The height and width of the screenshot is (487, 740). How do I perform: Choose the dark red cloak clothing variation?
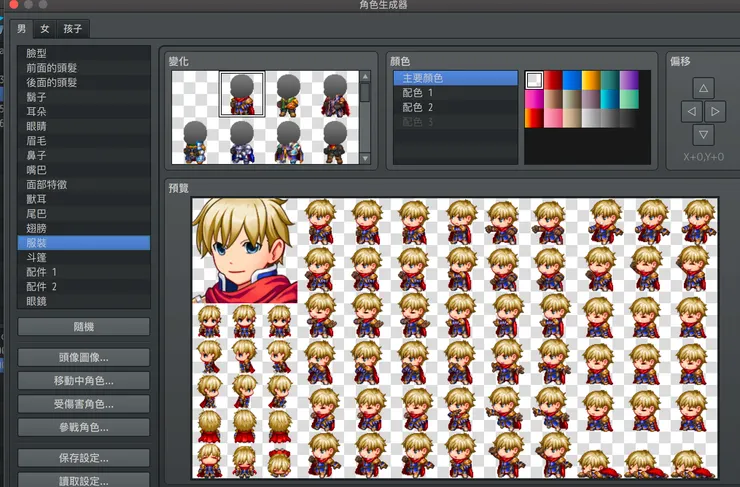[x=336, y=94]
